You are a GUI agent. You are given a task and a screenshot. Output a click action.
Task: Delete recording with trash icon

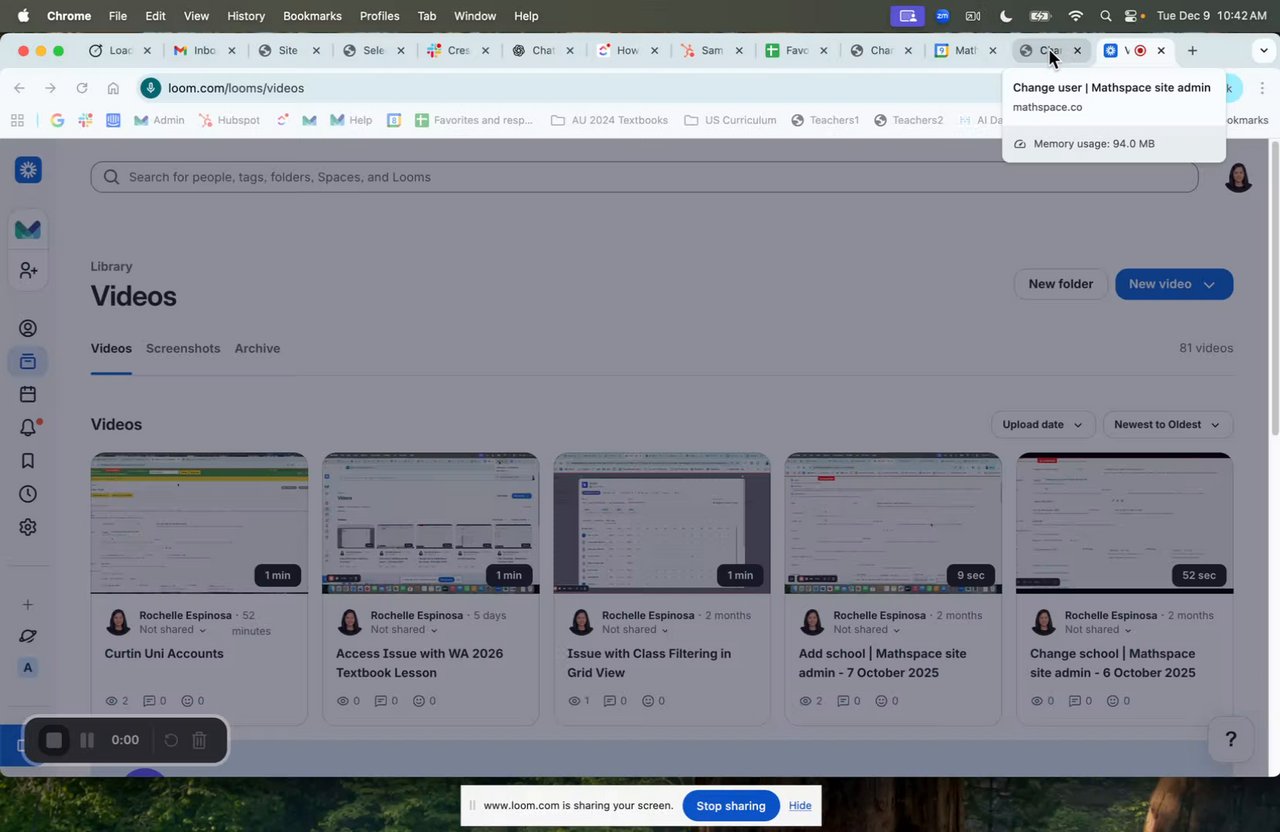tap(199, 740)
